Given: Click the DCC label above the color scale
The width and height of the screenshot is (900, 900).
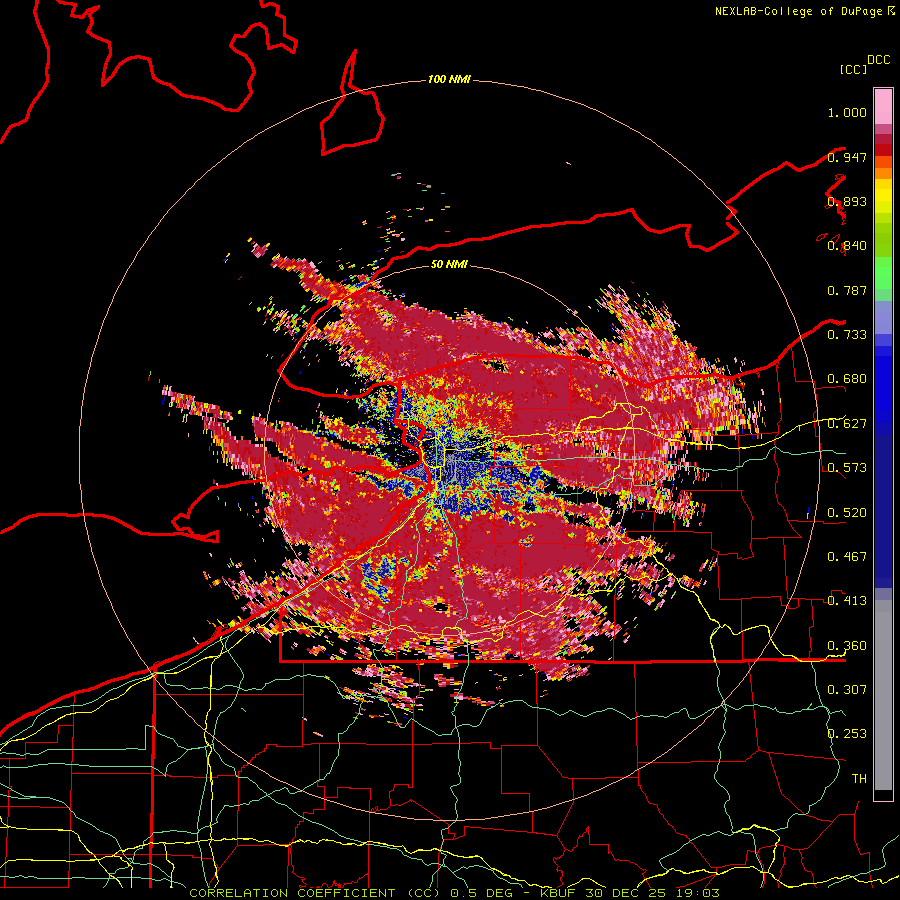Looking at the screenshot, I should 878,59.
